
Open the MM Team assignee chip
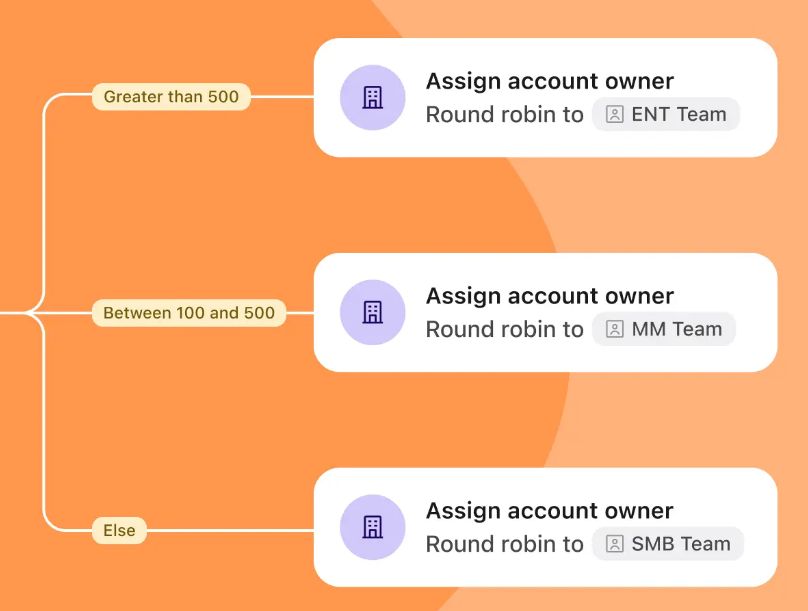click(x=664, y=329)
